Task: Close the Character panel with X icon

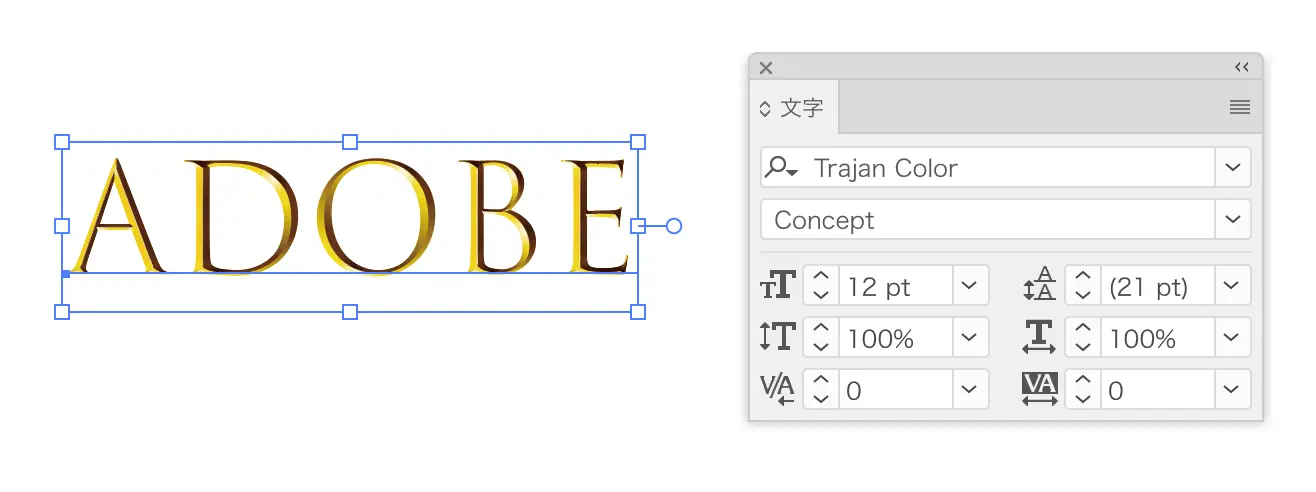Action: [x=766, y=68]
